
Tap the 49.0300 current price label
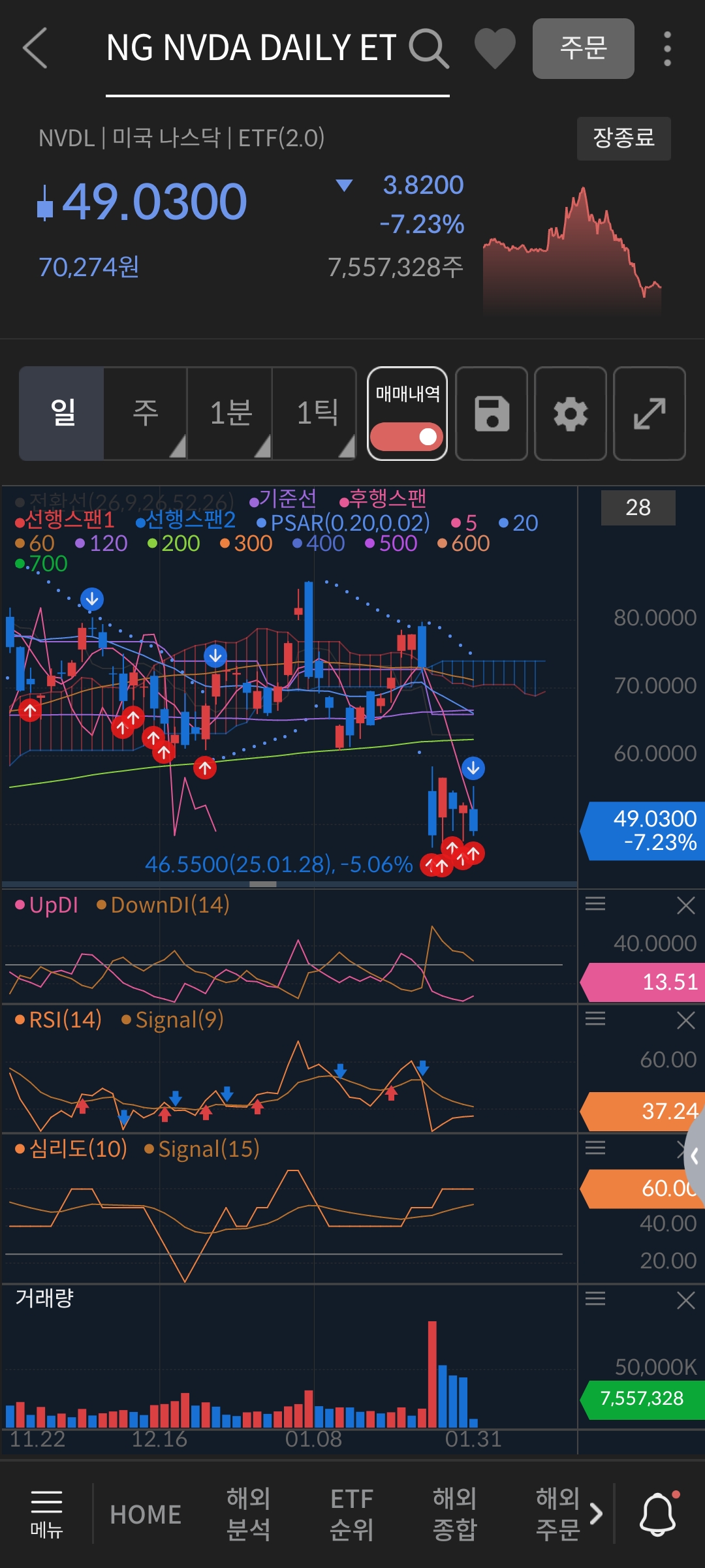point(154,202)
